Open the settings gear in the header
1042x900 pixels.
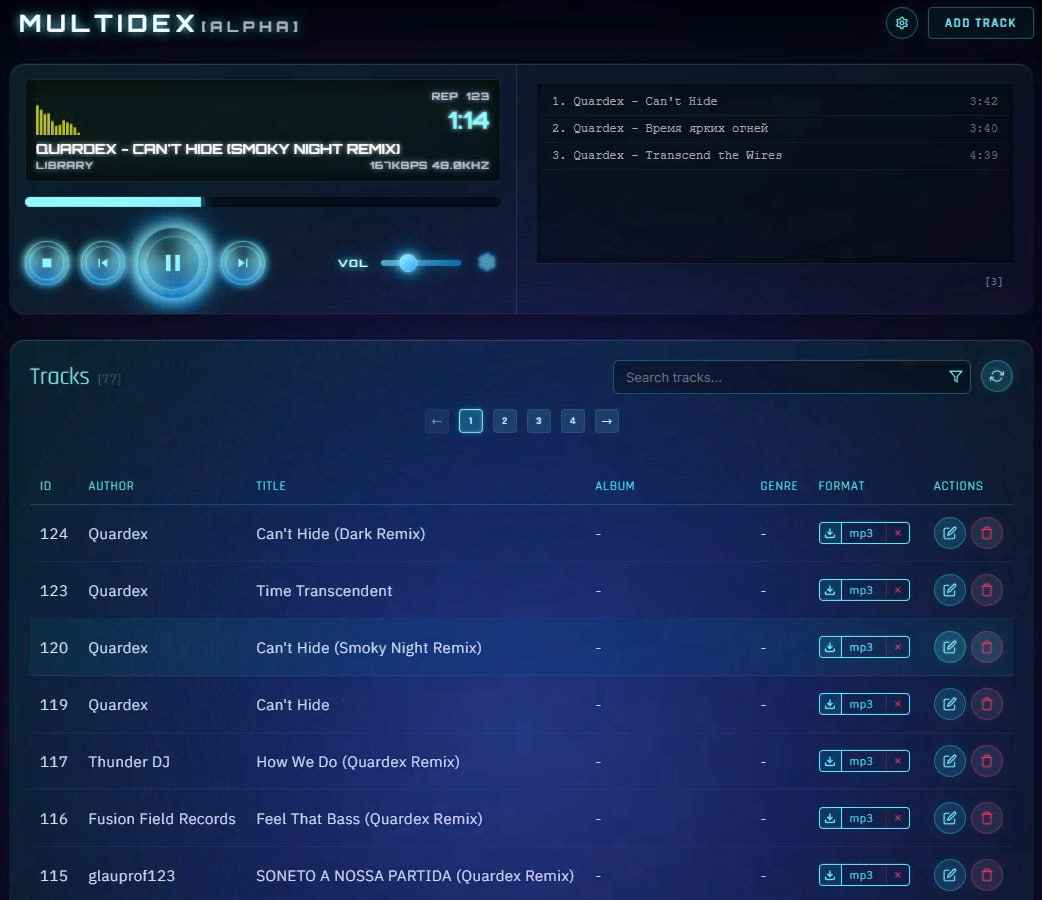(901, 22)
